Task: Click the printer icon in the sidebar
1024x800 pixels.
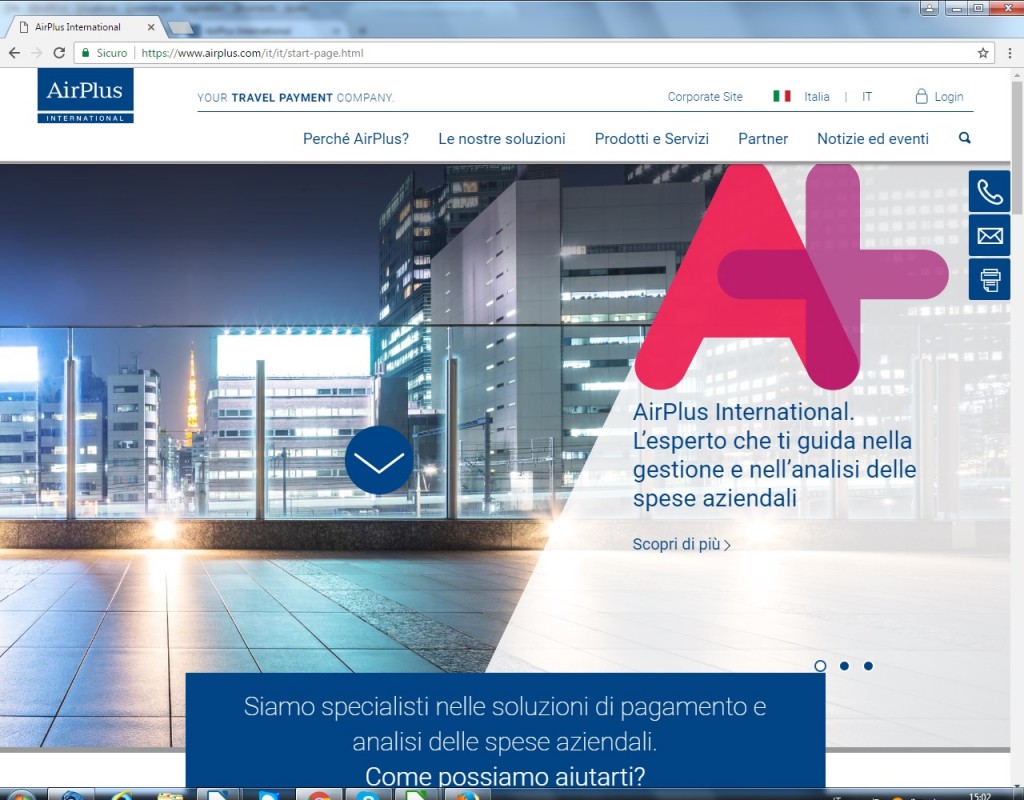Action: point(989,279)
